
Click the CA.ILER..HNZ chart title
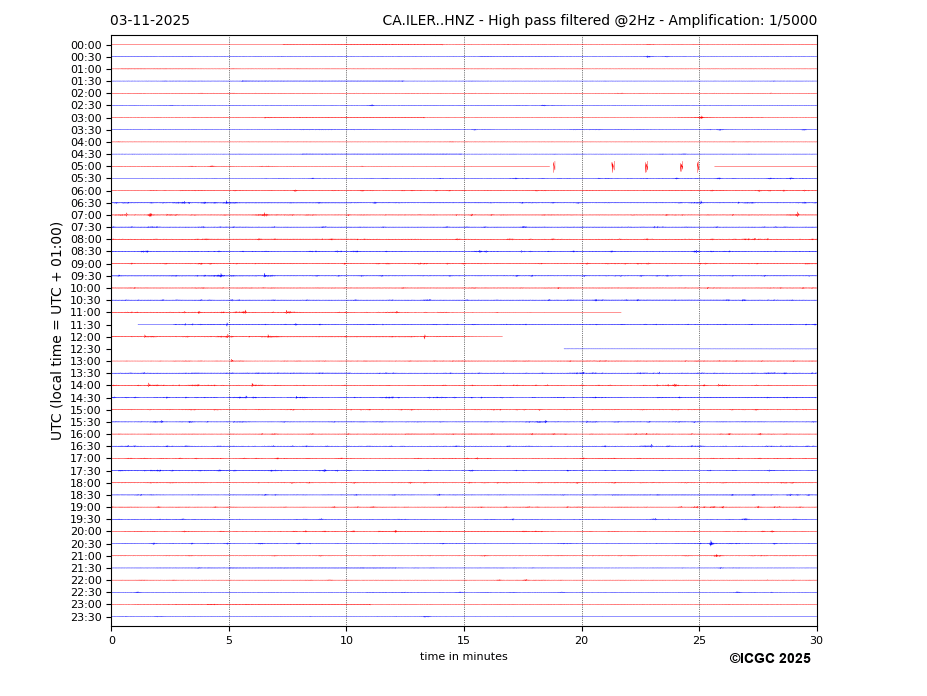599,21
